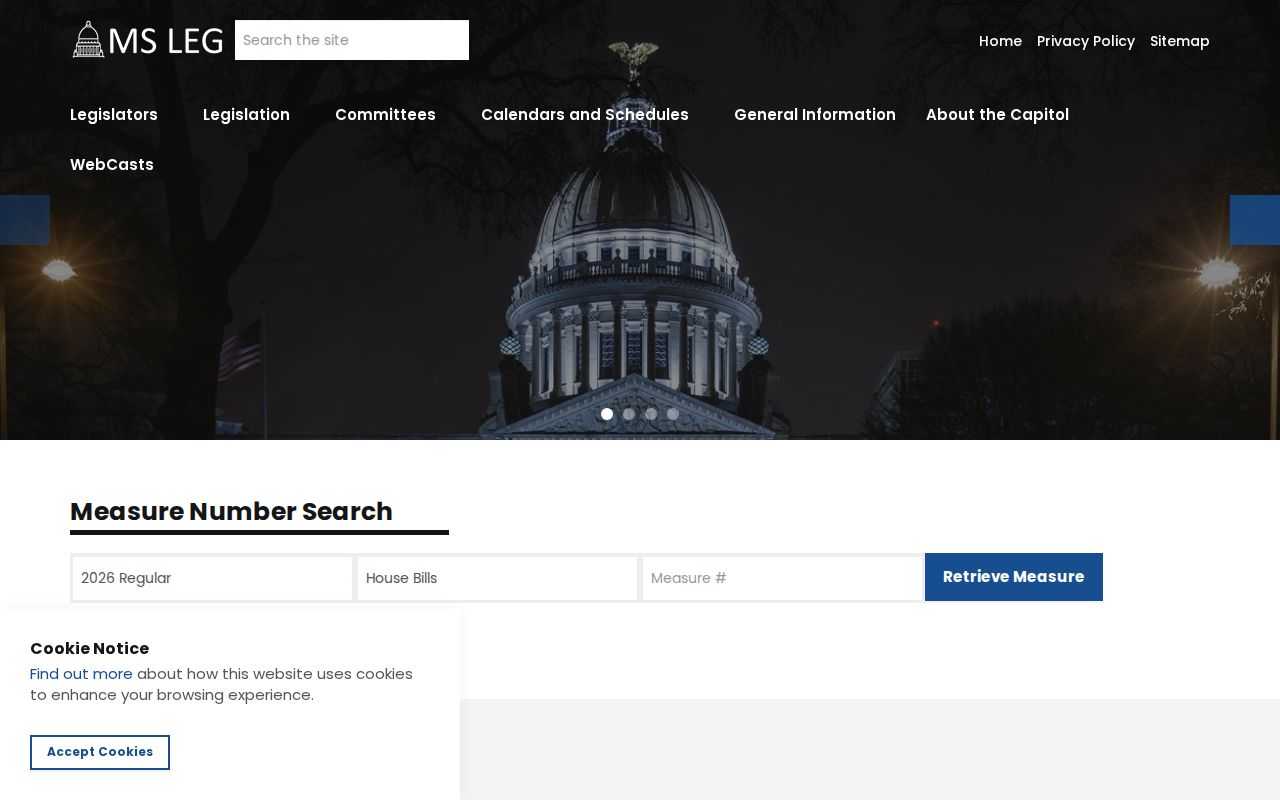Select the second carousel dot

click(629, 414)
